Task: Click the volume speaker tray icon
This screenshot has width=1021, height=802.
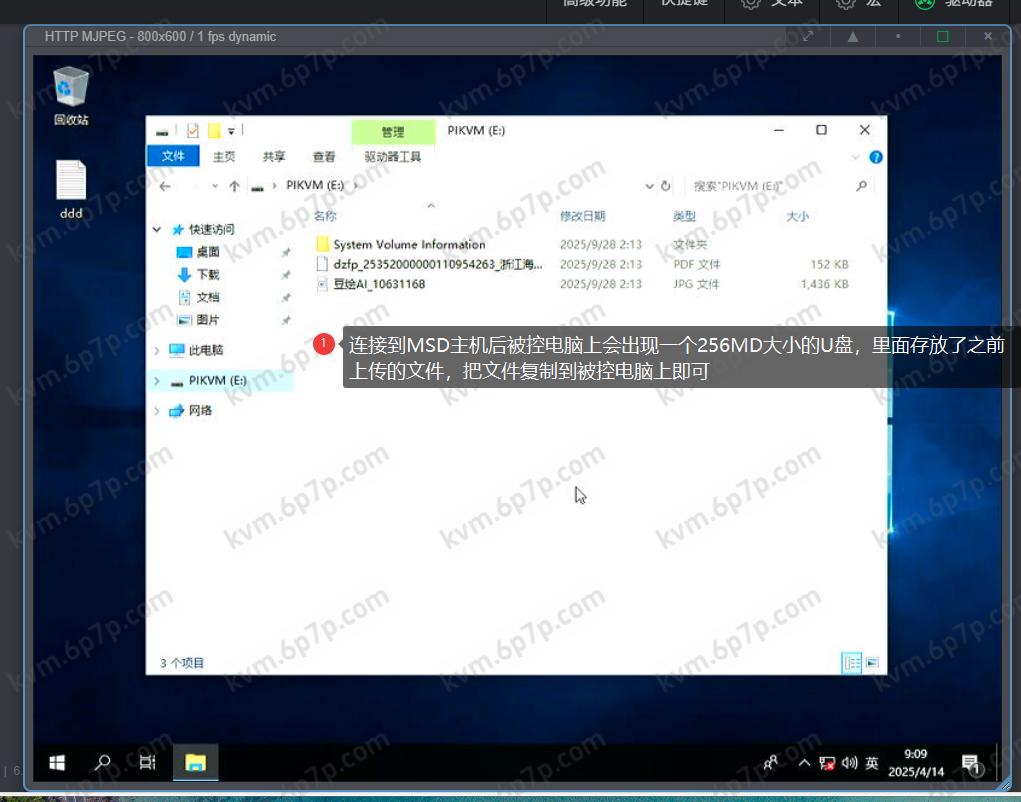Action: (849, 763)
